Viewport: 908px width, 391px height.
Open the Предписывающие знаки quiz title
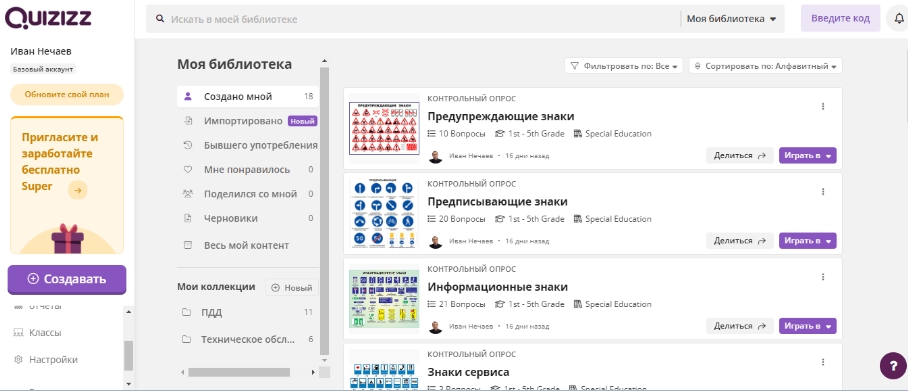[497, 201]
